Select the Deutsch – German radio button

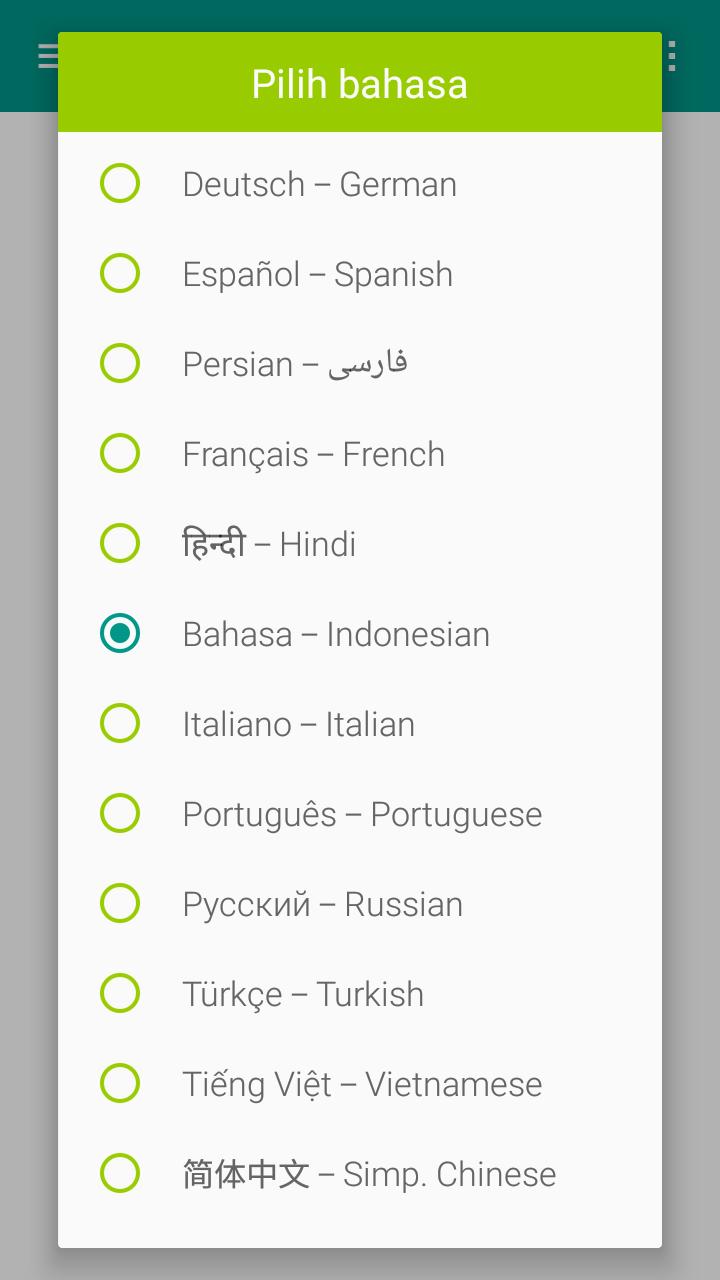click(120, 184)
